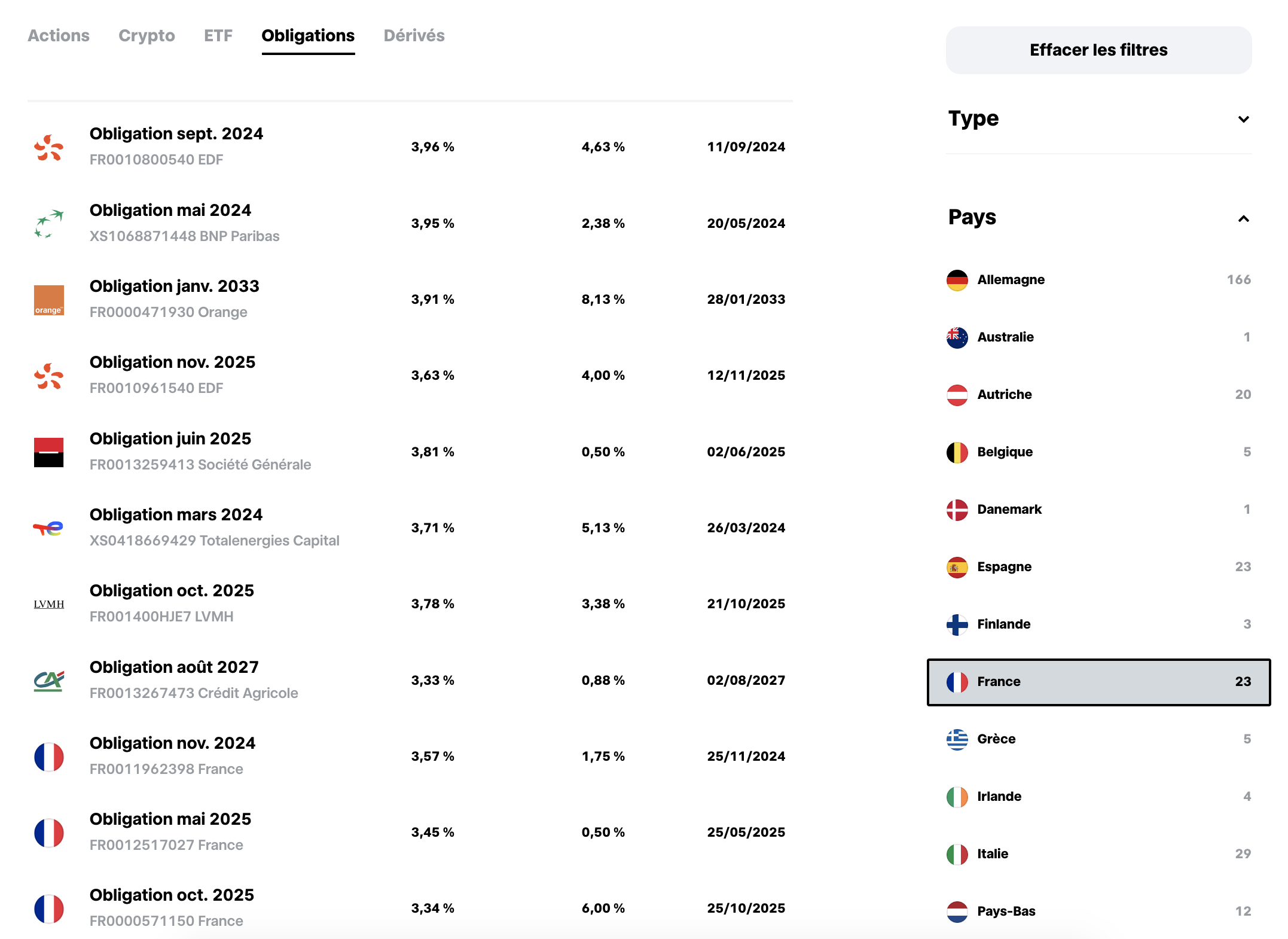Filter by Pays-Bas country label
The image size is (1288, 939).
1006,911
